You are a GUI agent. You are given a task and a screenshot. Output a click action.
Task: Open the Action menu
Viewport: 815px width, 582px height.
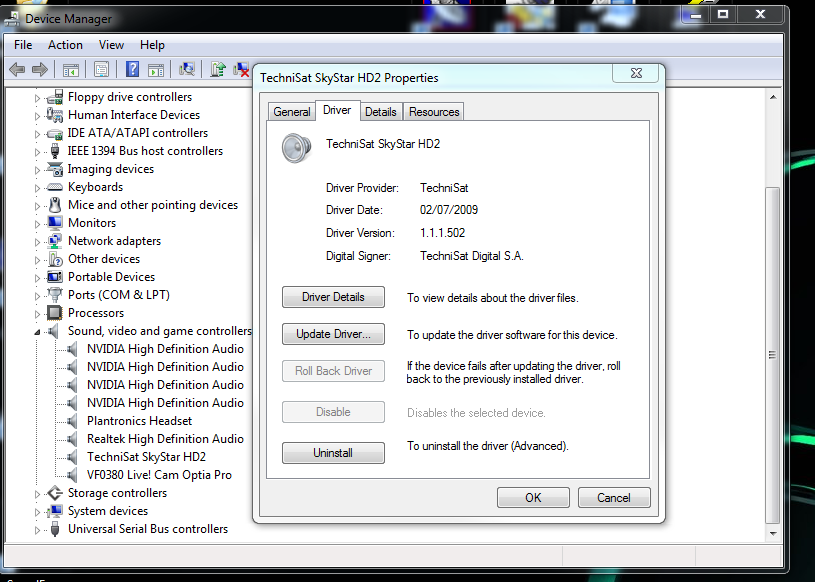click(x=65, y=45)
